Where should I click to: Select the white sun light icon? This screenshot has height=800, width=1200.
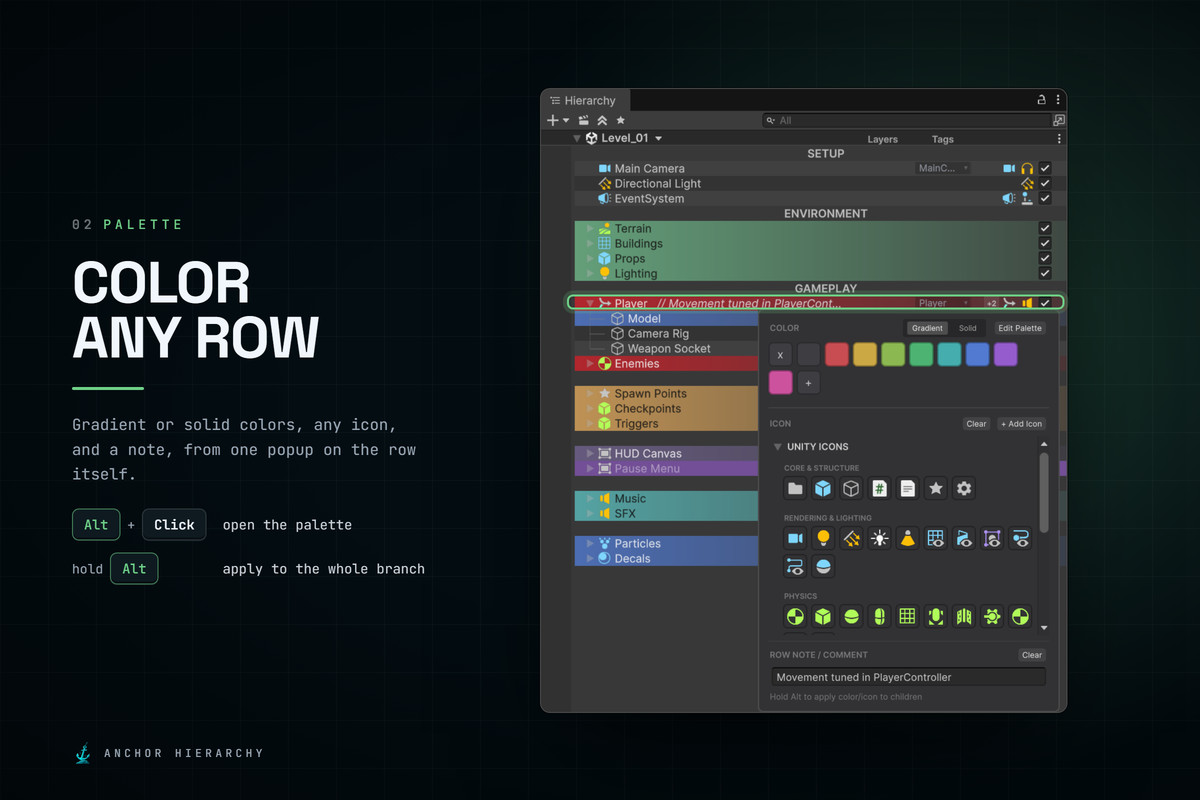click(879, 538)
